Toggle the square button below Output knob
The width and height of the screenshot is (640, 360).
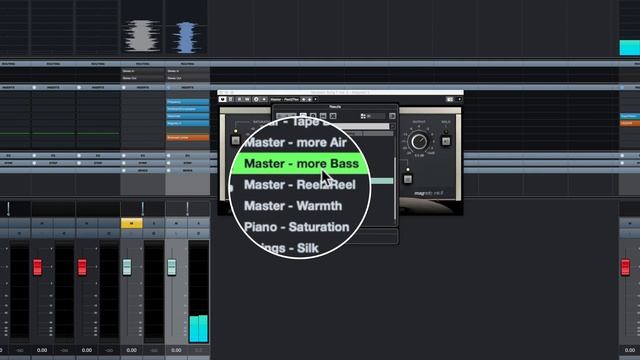click(x=407, y=179)
